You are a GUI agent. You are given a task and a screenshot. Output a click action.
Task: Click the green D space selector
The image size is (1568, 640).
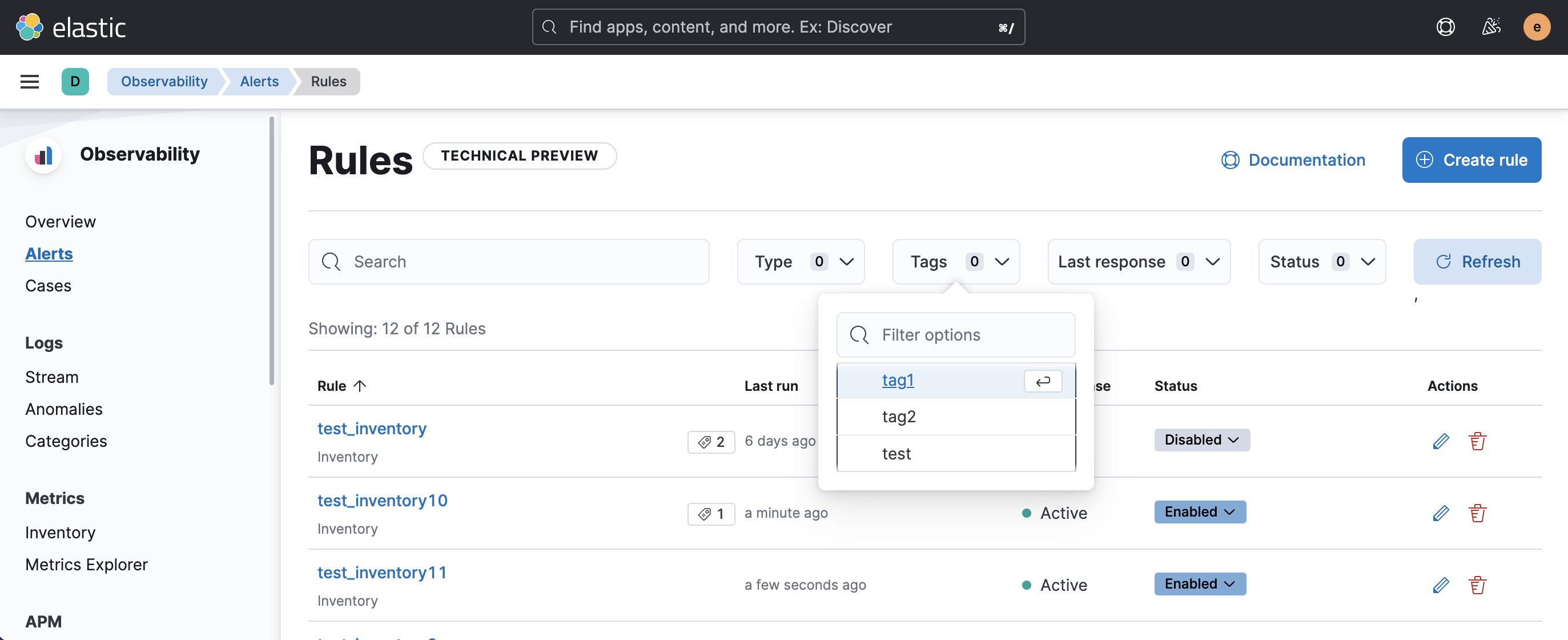tap(75, 82)
